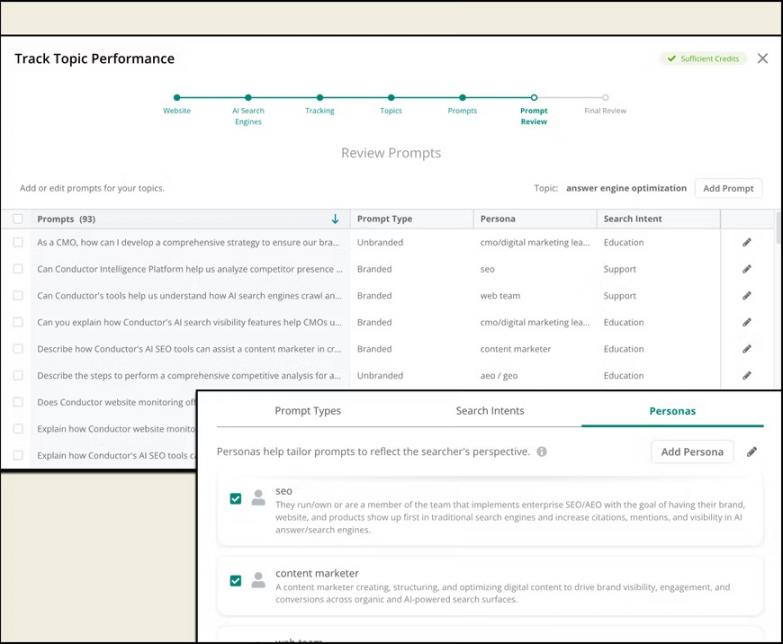Check the 'Does Conductor website monitoring' prompt checkbox
Screen dimensions: 783x644
(18, 402)
